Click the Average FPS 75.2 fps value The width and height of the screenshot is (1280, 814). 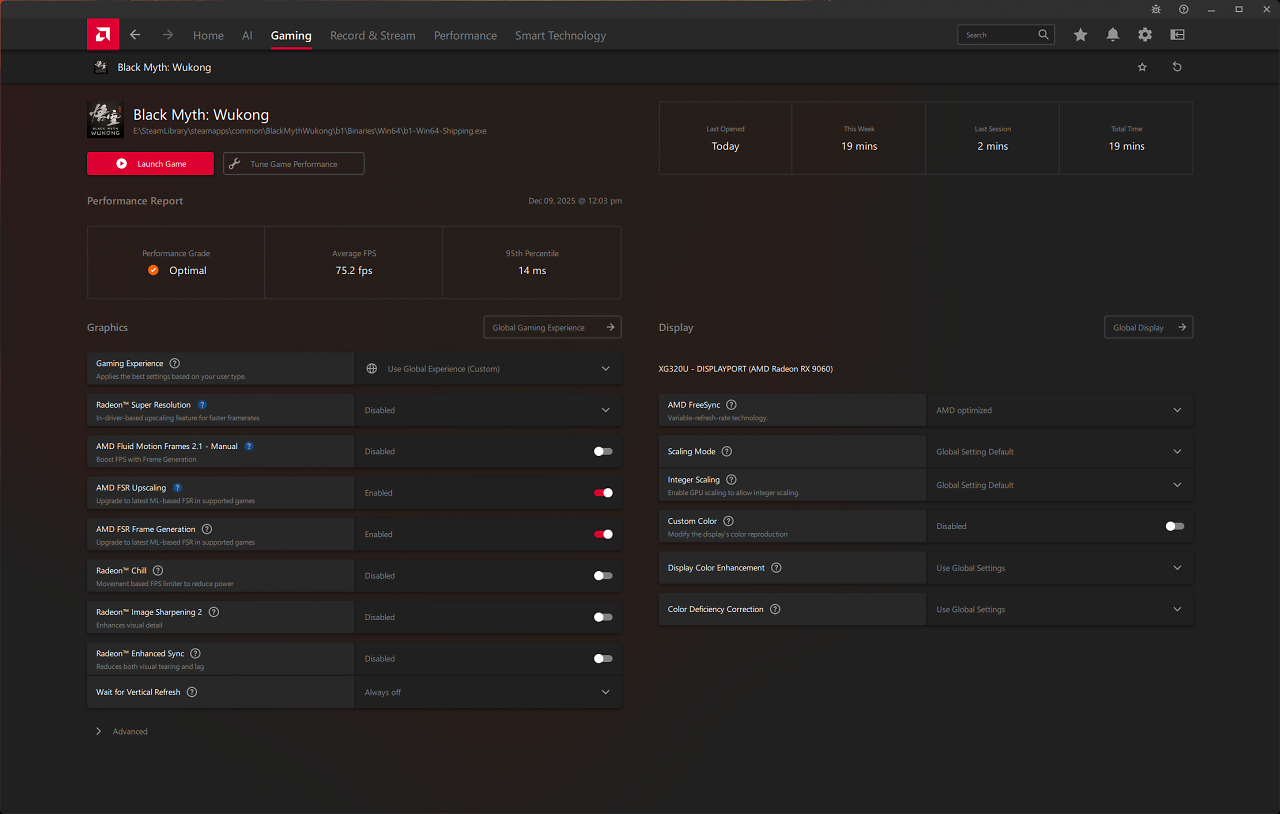(354, 271)
